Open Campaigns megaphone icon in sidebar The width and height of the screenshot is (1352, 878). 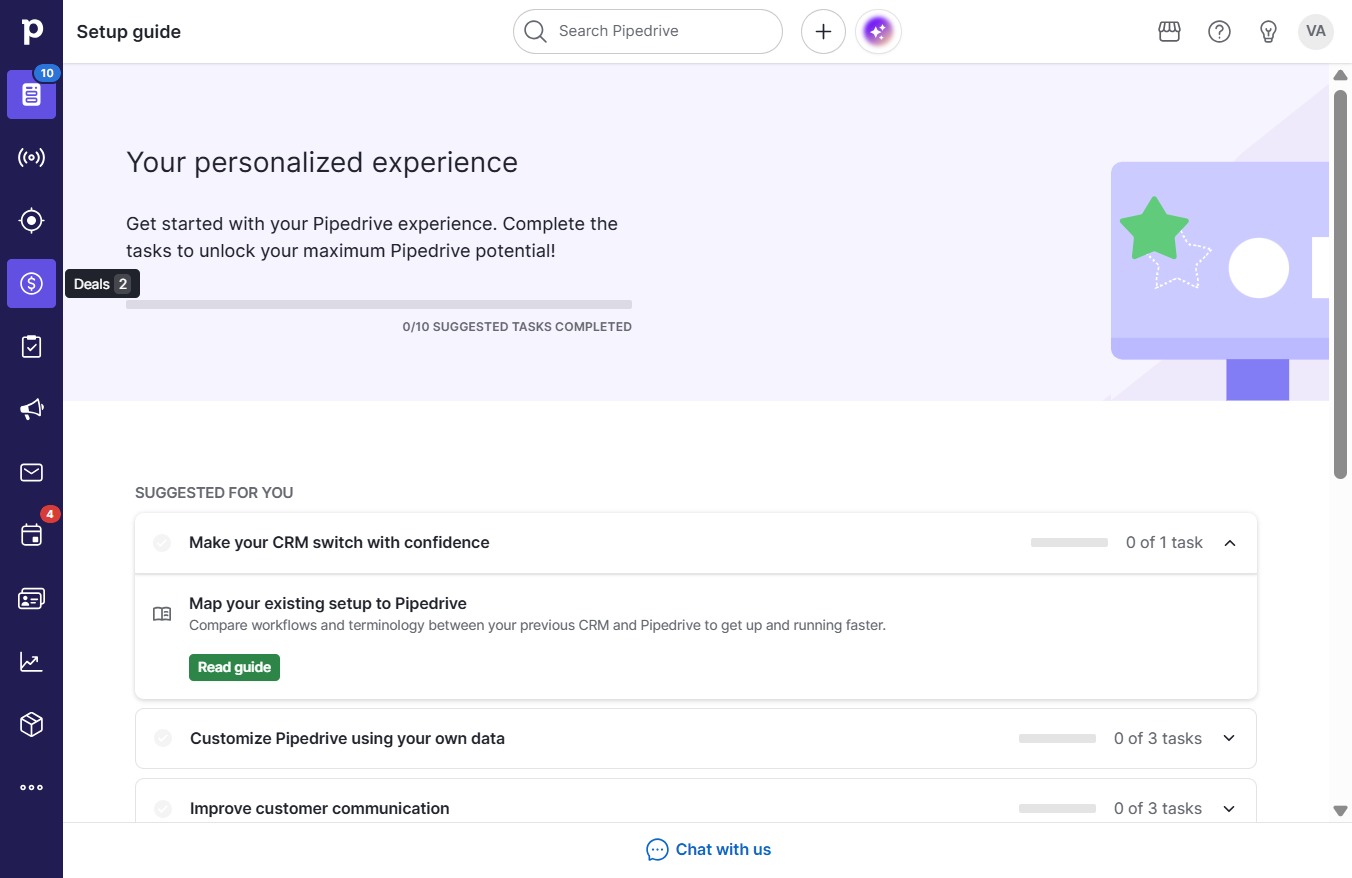click(x=32, y=410)
